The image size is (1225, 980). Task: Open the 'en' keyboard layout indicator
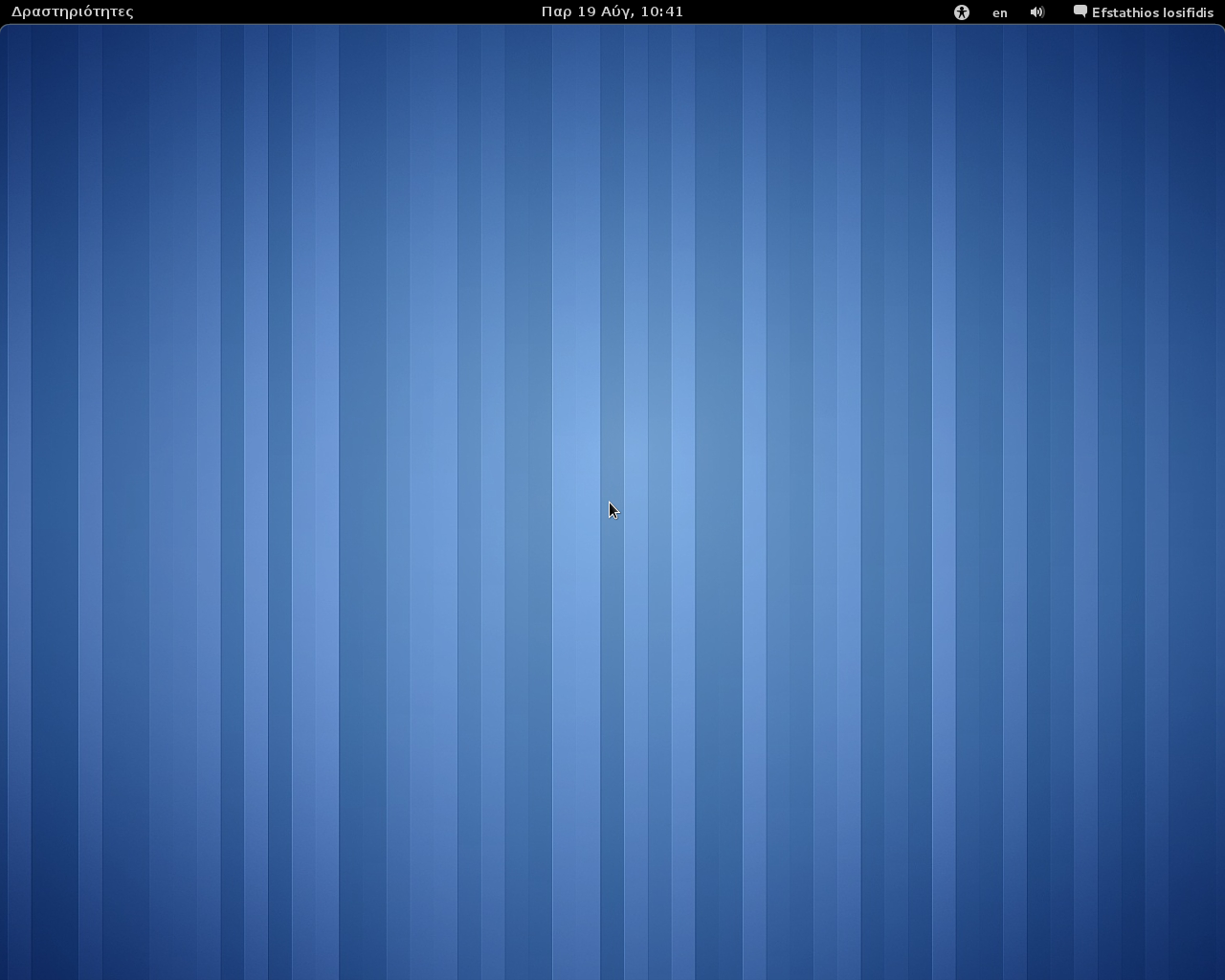coord(1000,12)
